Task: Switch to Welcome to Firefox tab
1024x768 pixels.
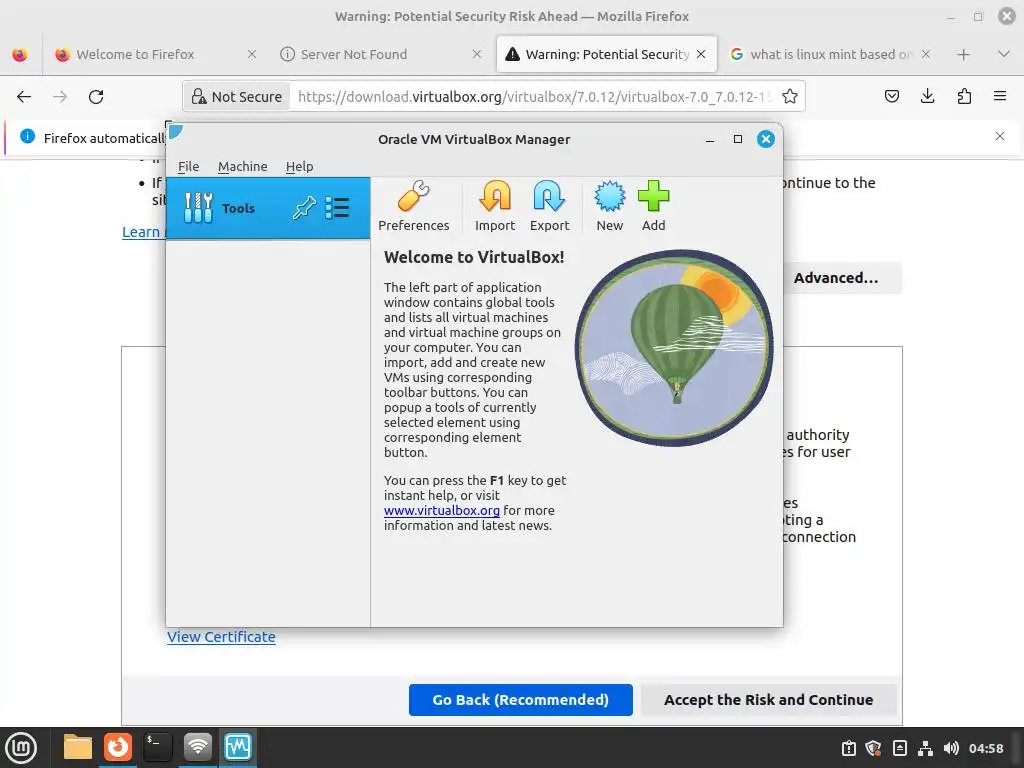Action: pos(135,54)
